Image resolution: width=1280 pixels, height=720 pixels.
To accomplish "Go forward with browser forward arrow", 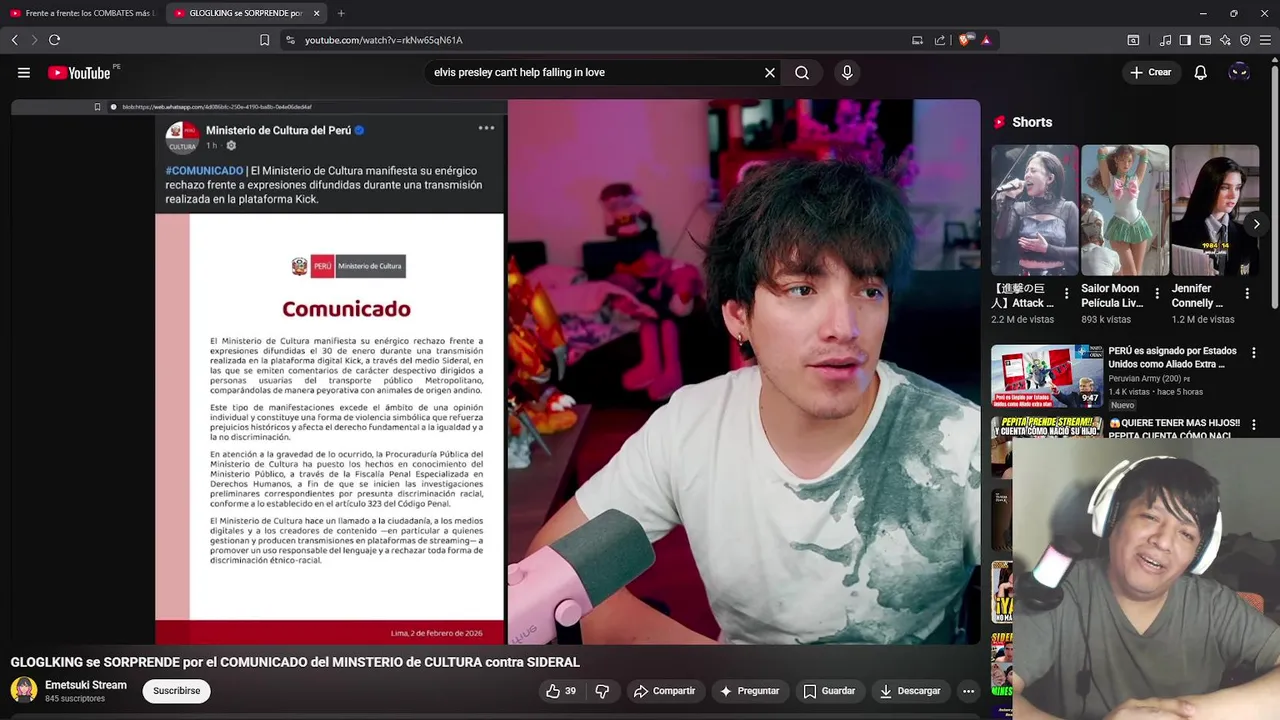I will 34,40.
